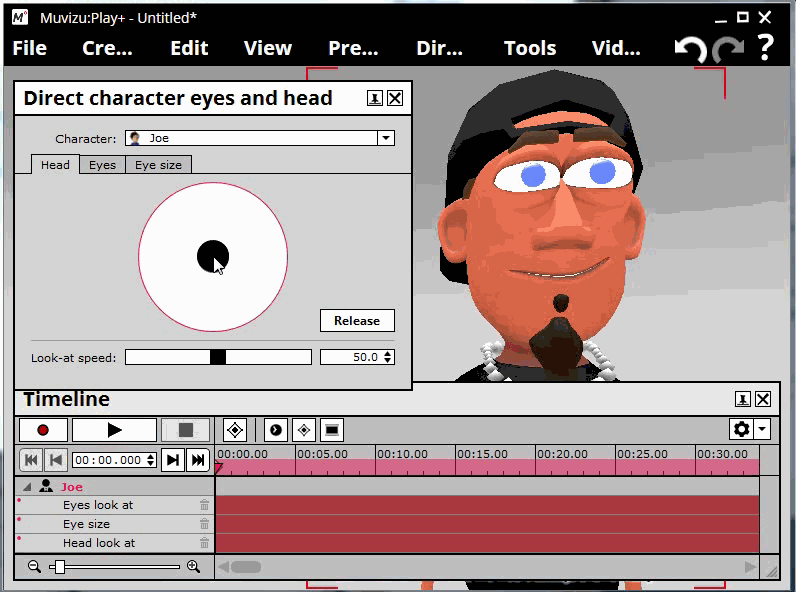Open the Dir... menu

439,48
